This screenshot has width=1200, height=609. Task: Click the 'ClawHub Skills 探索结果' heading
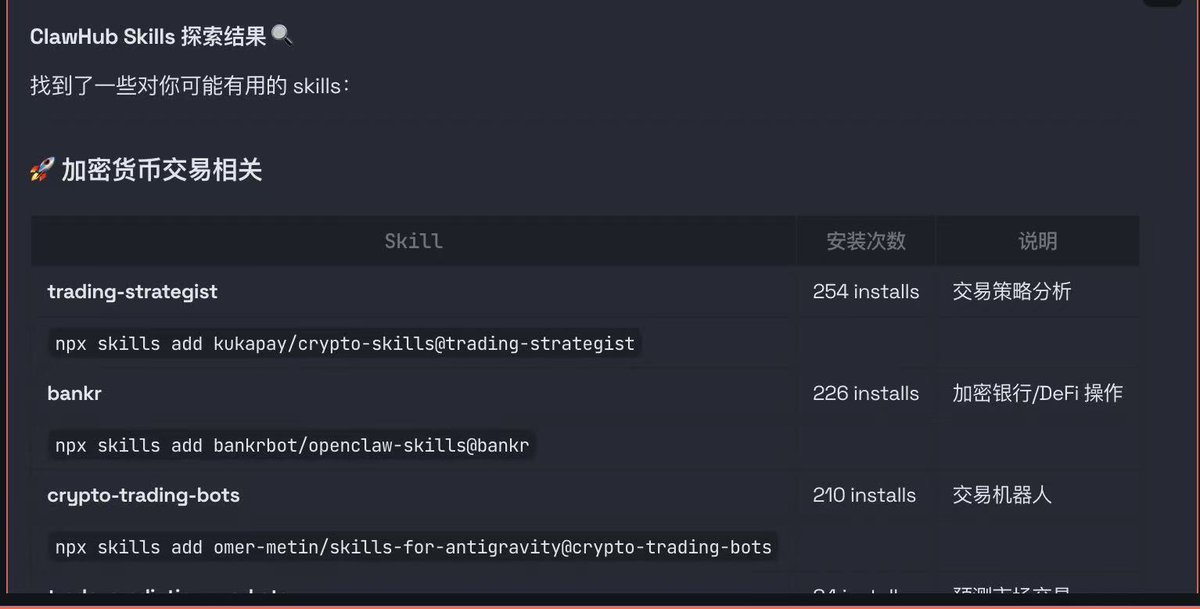[148, 36]
